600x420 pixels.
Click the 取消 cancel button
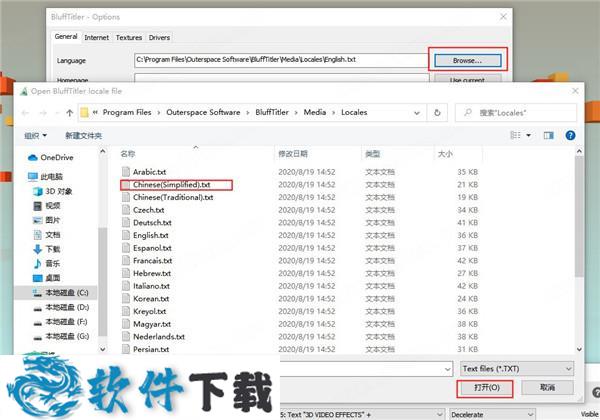click(x=547, y=387)
